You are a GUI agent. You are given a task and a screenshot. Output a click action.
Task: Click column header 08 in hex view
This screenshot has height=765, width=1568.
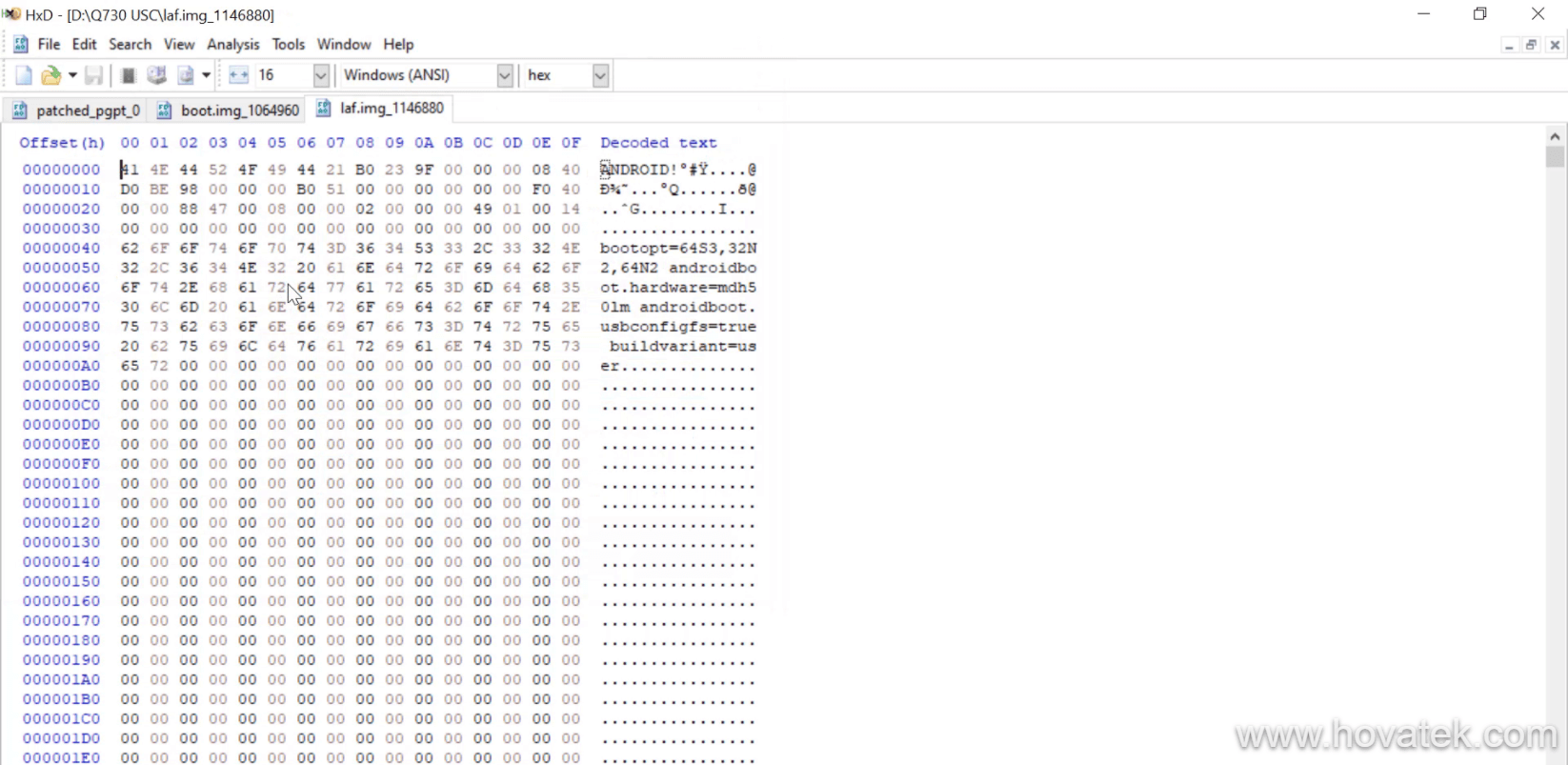[x=365, y=143]
